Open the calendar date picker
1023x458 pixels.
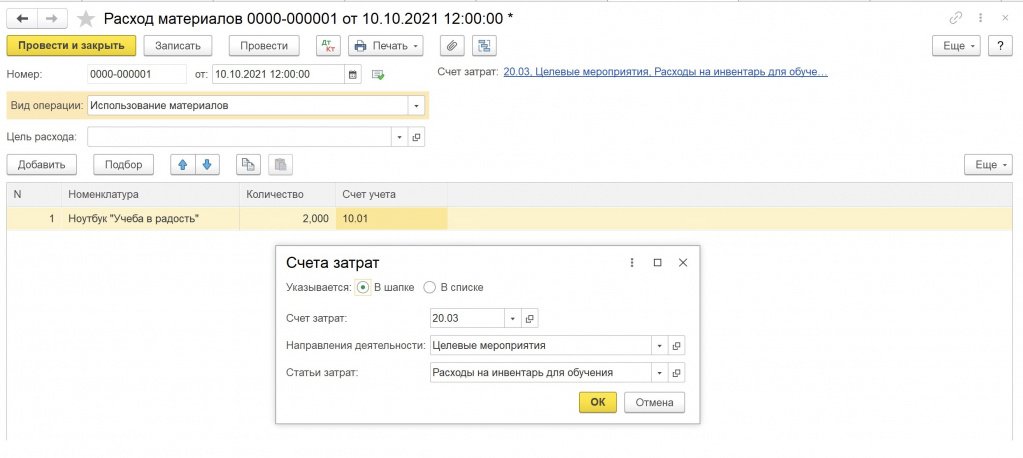click(353, 74)
